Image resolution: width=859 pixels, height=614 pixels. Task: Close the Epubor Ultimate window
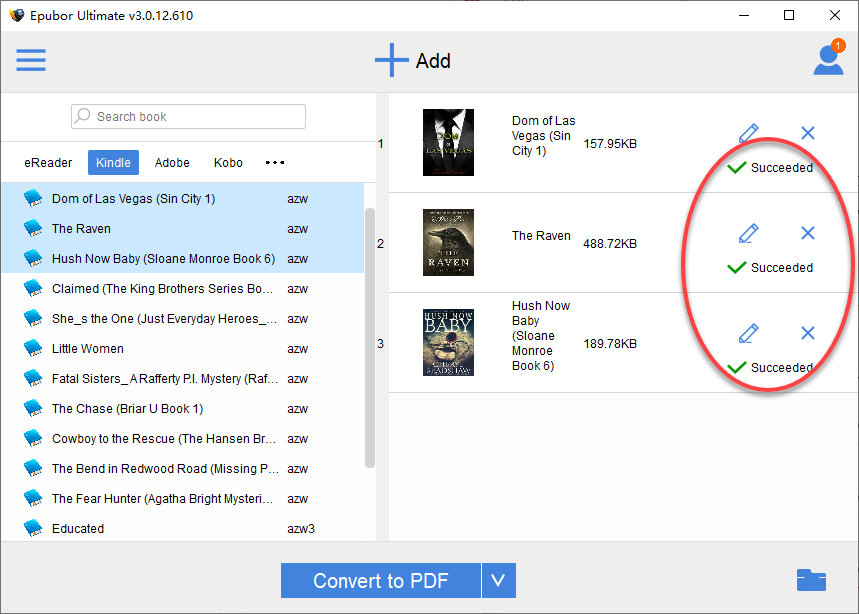pyautogui.click(x=834, y=15)
